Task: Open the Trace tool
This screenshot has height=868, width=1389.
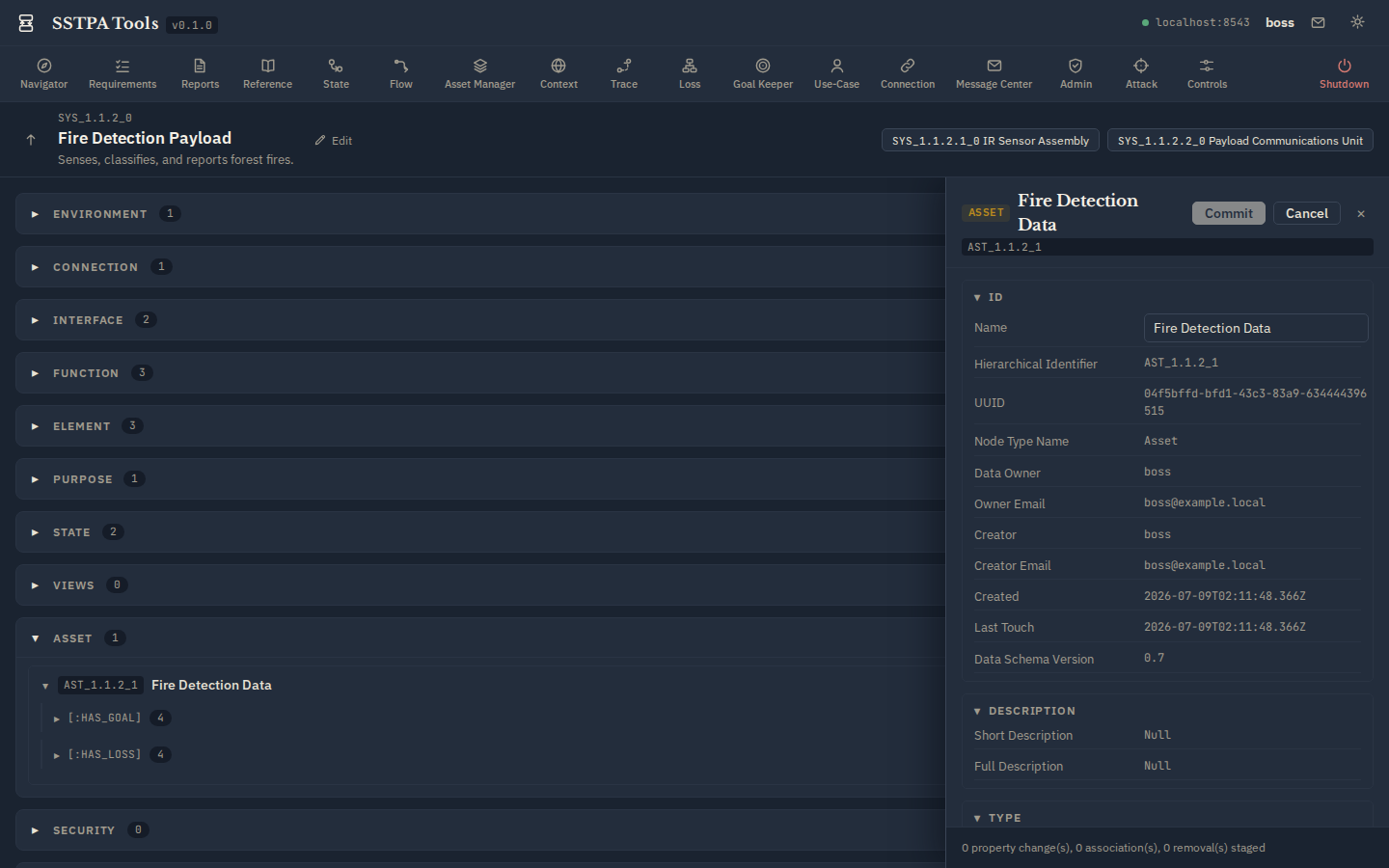Action: (x=624, y=73)
